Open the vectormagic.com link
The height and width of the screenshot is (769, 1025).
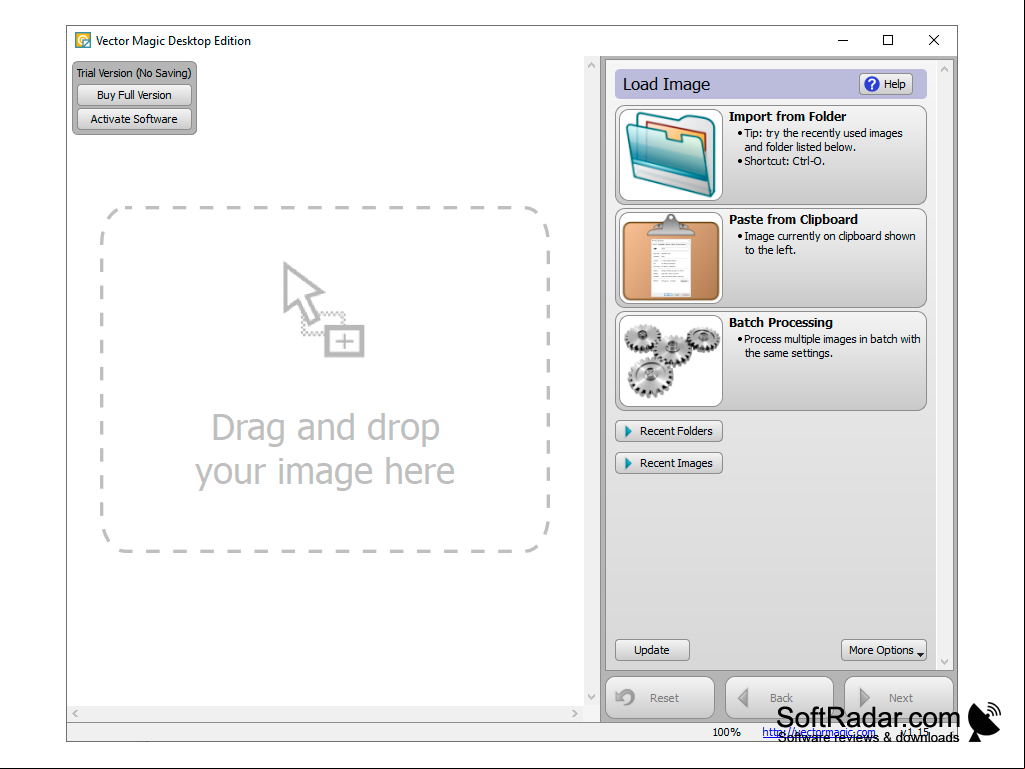point(818,732)
